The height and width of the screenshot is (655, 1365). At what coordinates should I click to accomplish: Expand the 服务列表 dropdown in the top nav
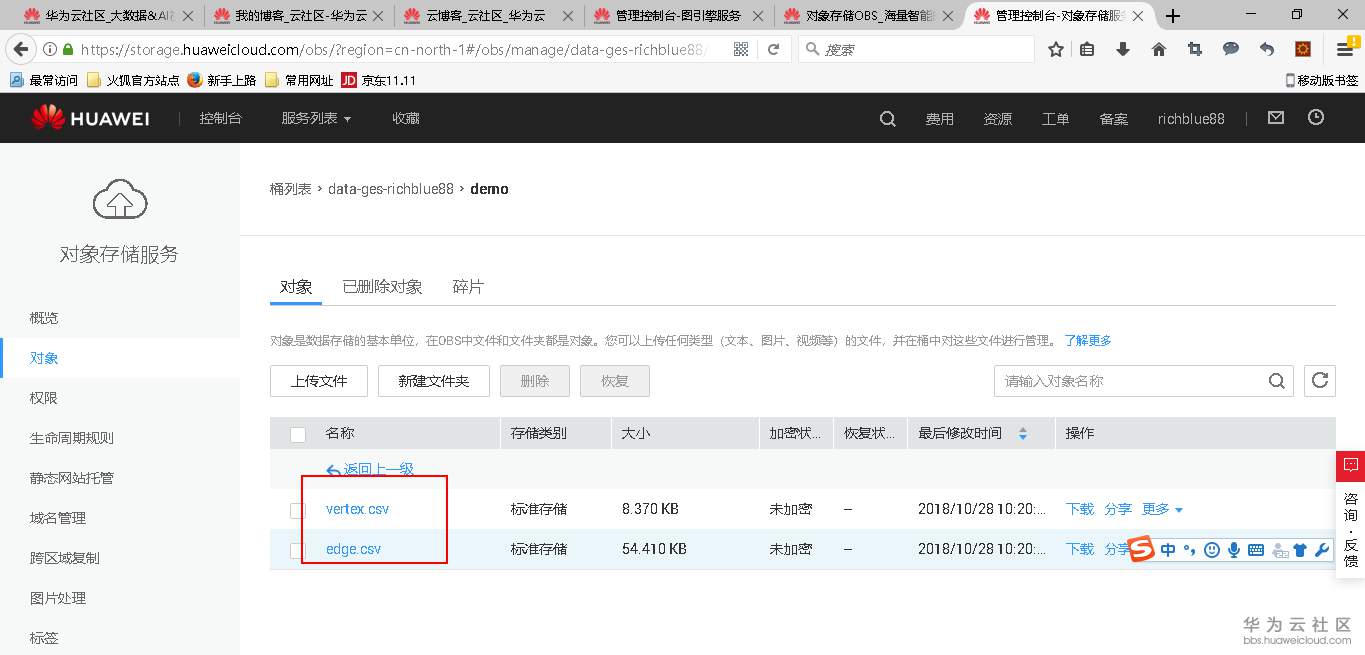click(x=315, y=117)
